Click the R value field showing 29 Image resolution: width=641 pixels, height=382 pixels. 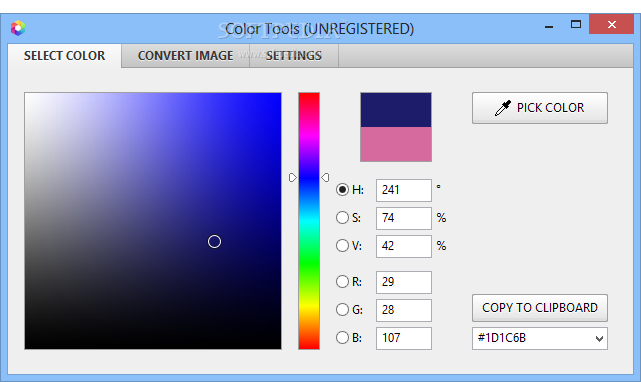click(x=403, y=282)
